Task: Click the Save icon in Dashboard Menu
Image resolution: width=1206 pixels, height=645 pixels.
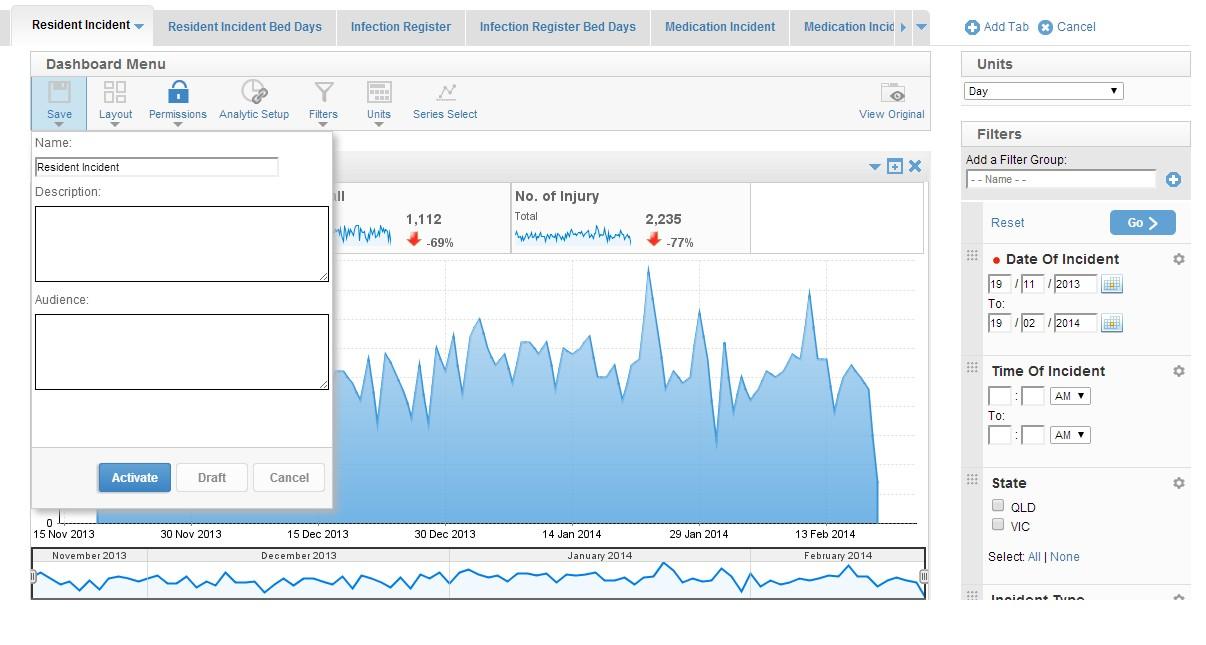Action: coord(59,93)
